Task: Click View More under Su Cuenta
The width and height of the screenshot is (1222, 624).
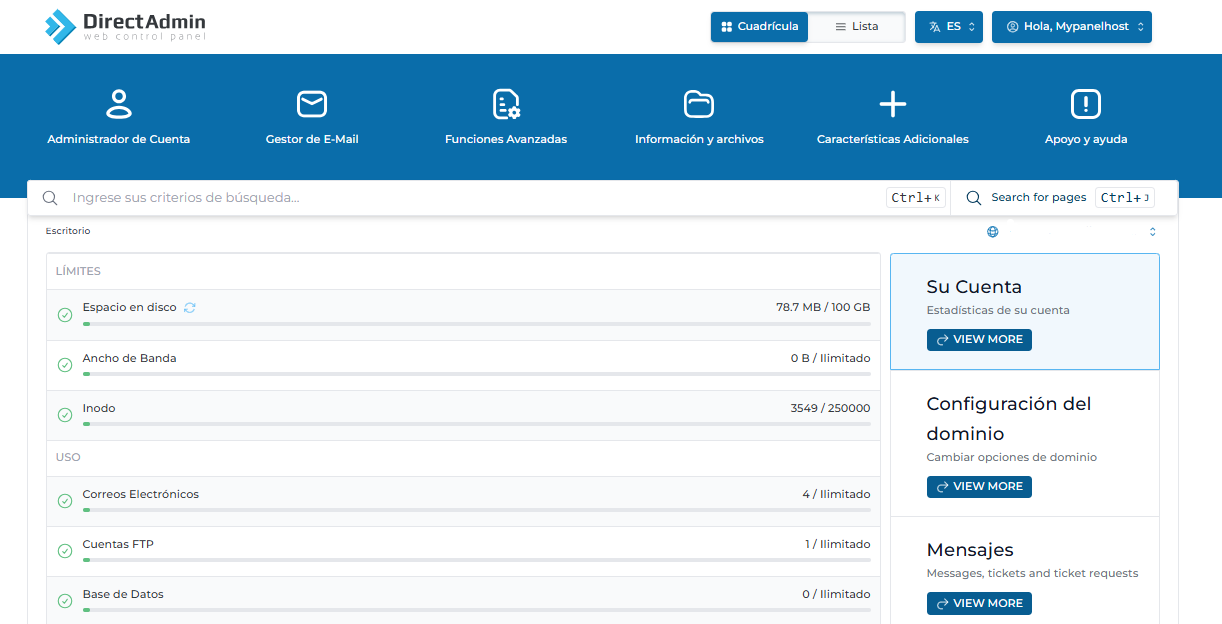Action: (979, 340)
